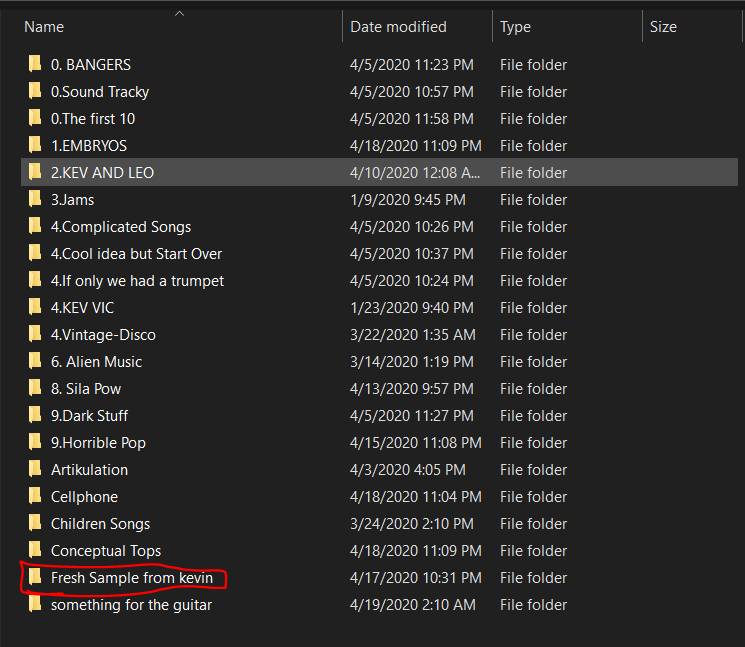745x647 pixels.
Task: Click "File folder" type of 3.Jams row
Action: (533, 200)
